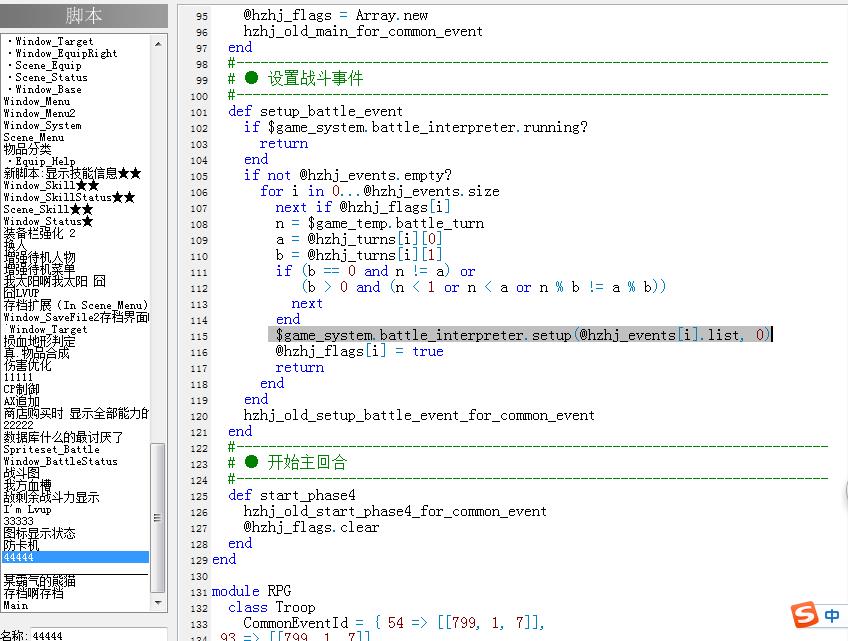
Task: Click the script list scrollbar thumb
Action: pyautogui.click(x=158, y=518)
